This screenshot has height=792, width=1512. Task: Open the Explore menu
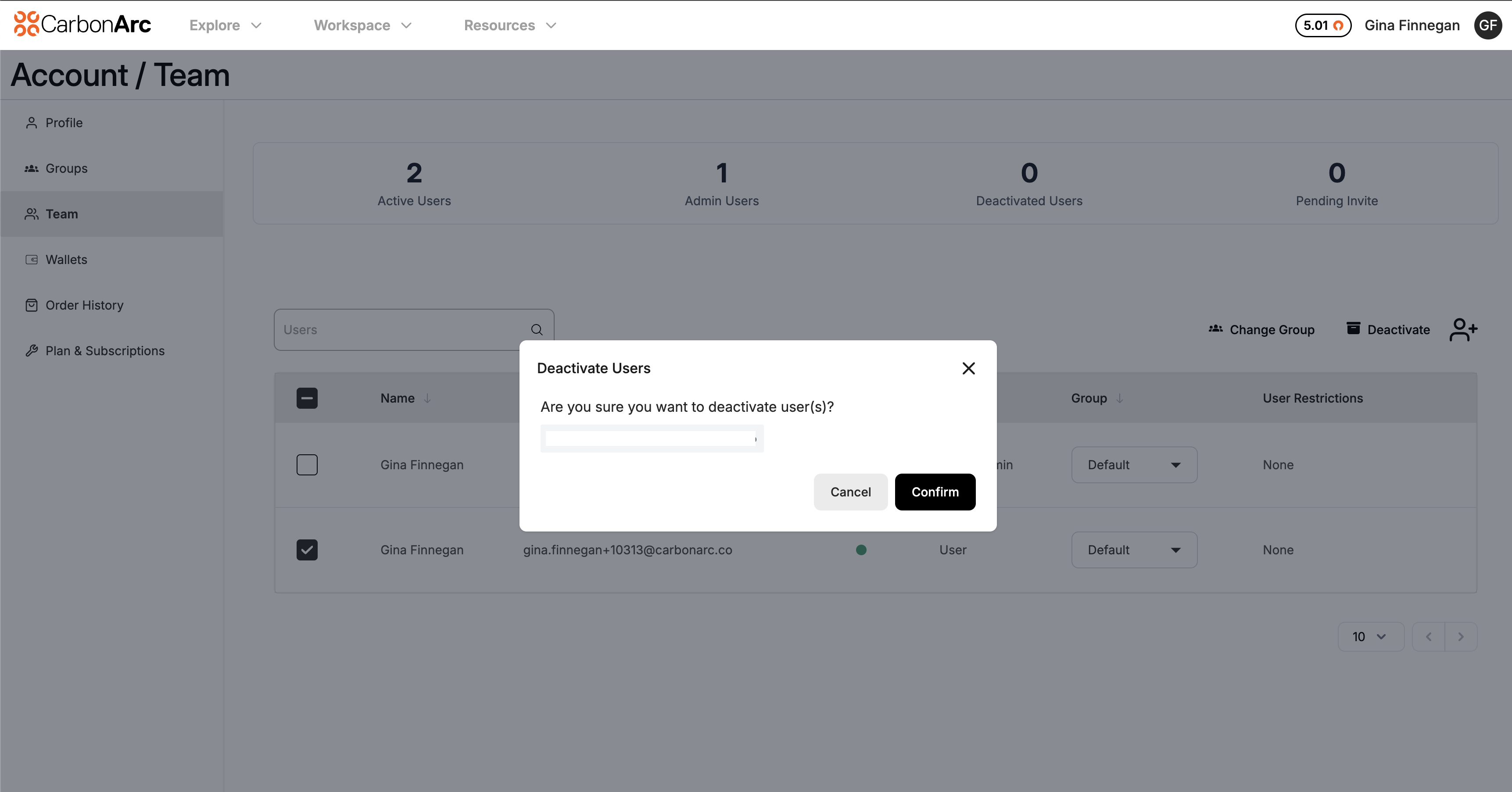225,25
